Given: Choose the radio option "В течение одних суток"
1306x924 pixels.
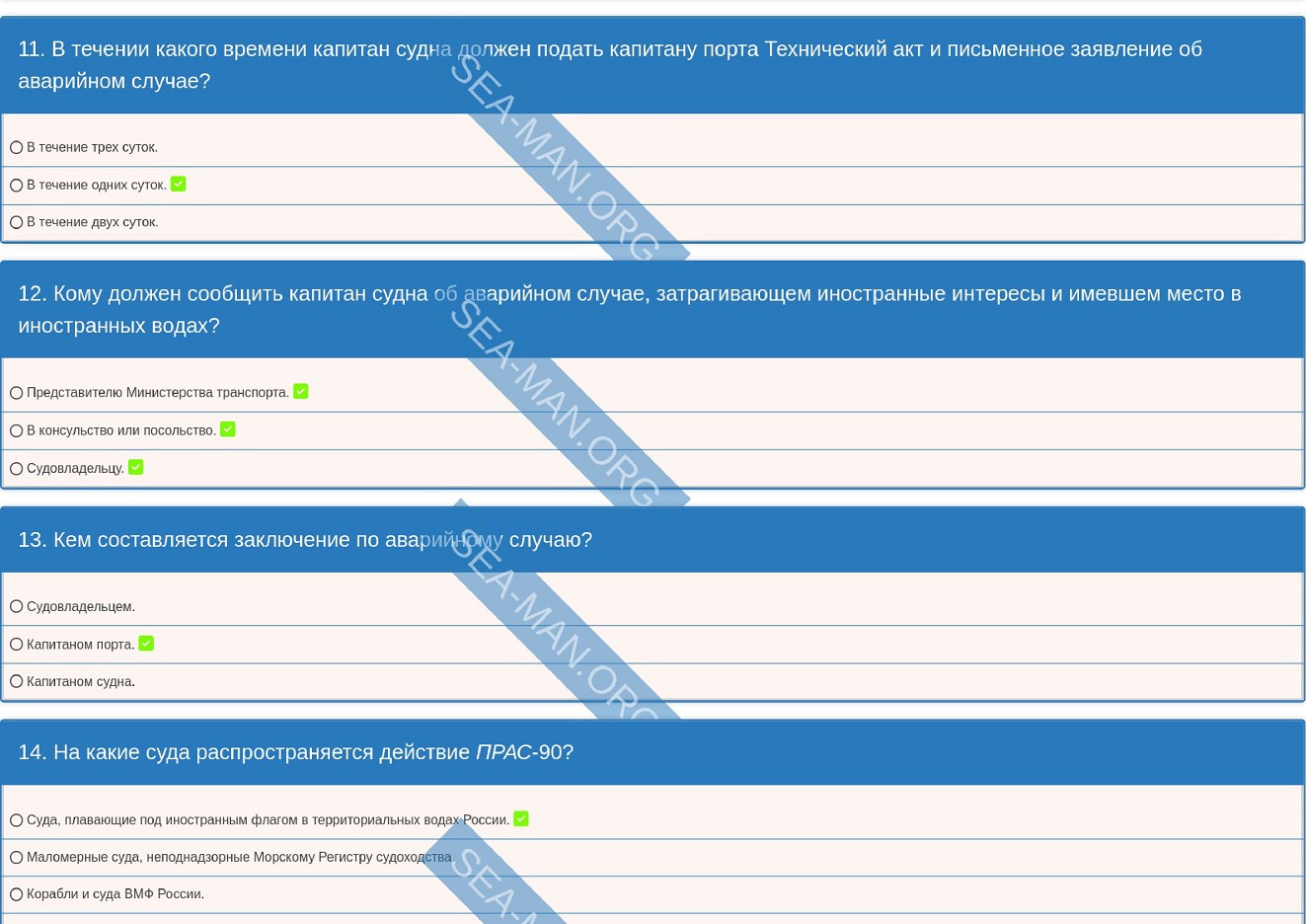Looking at the screenshot, I should click(x=16, y=185).
